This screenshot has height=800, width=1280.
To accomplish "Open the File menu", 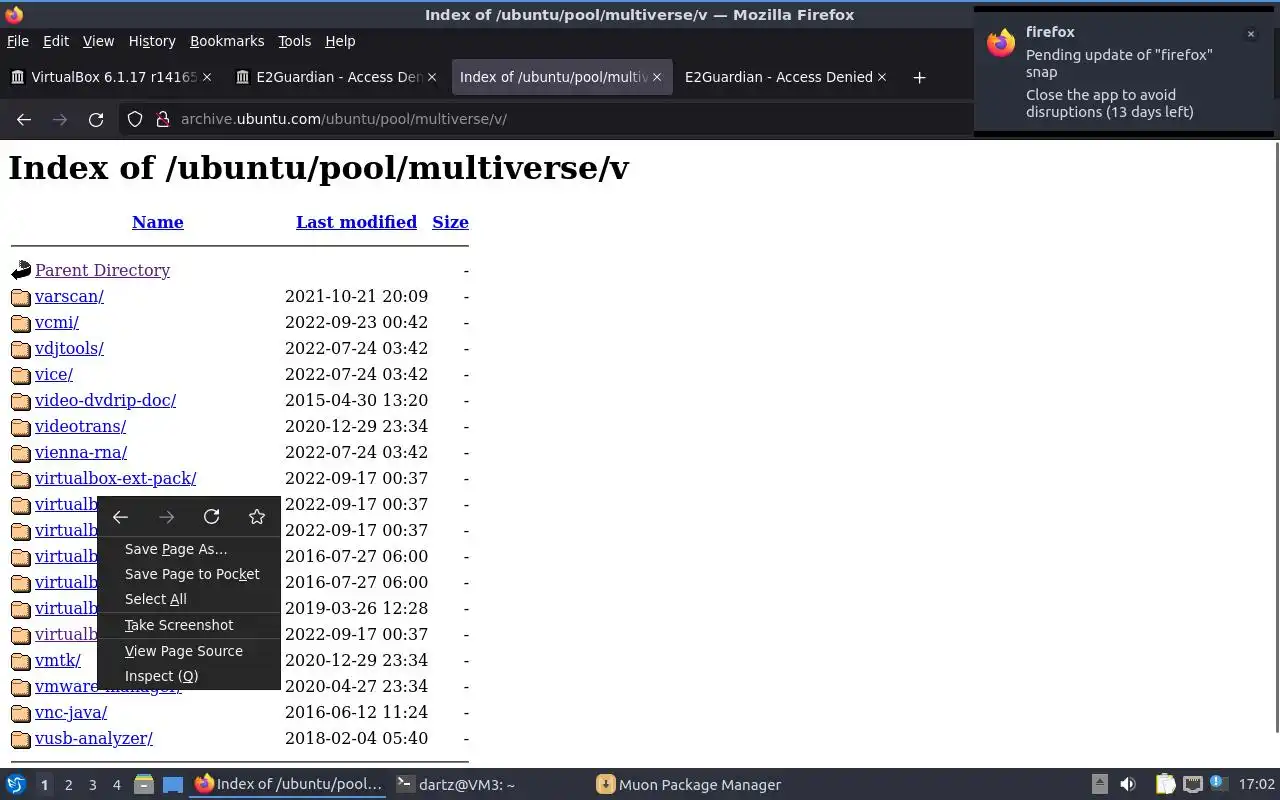I will 18,41.
